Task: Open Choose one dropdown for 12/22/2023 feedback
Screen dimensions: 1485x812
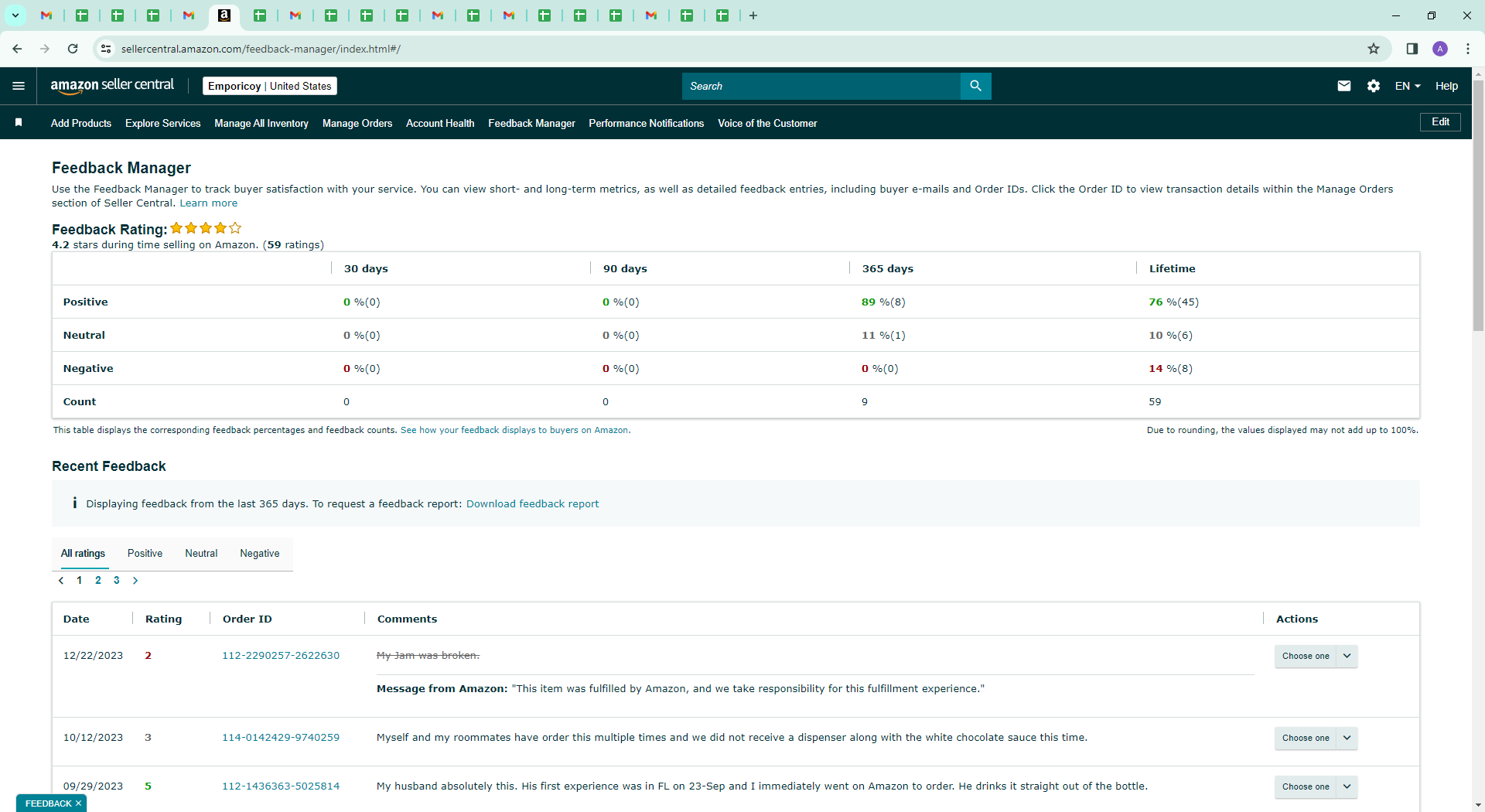Action: click(1316, 656)
